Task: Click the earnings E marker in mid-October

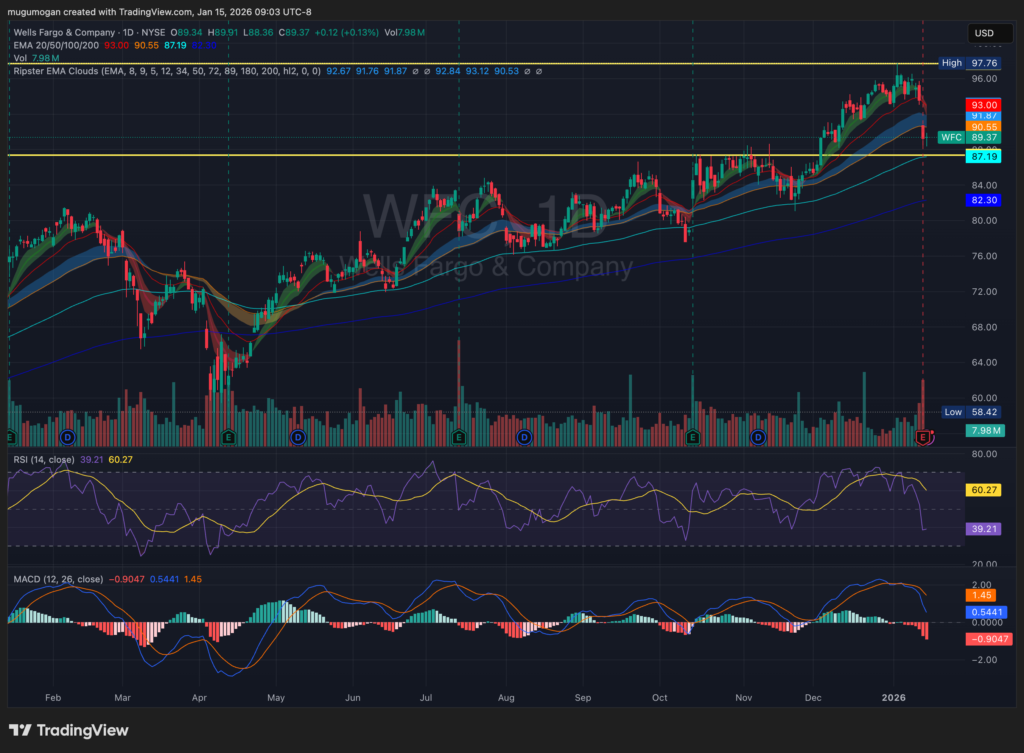Action: (x=693, y=437)
